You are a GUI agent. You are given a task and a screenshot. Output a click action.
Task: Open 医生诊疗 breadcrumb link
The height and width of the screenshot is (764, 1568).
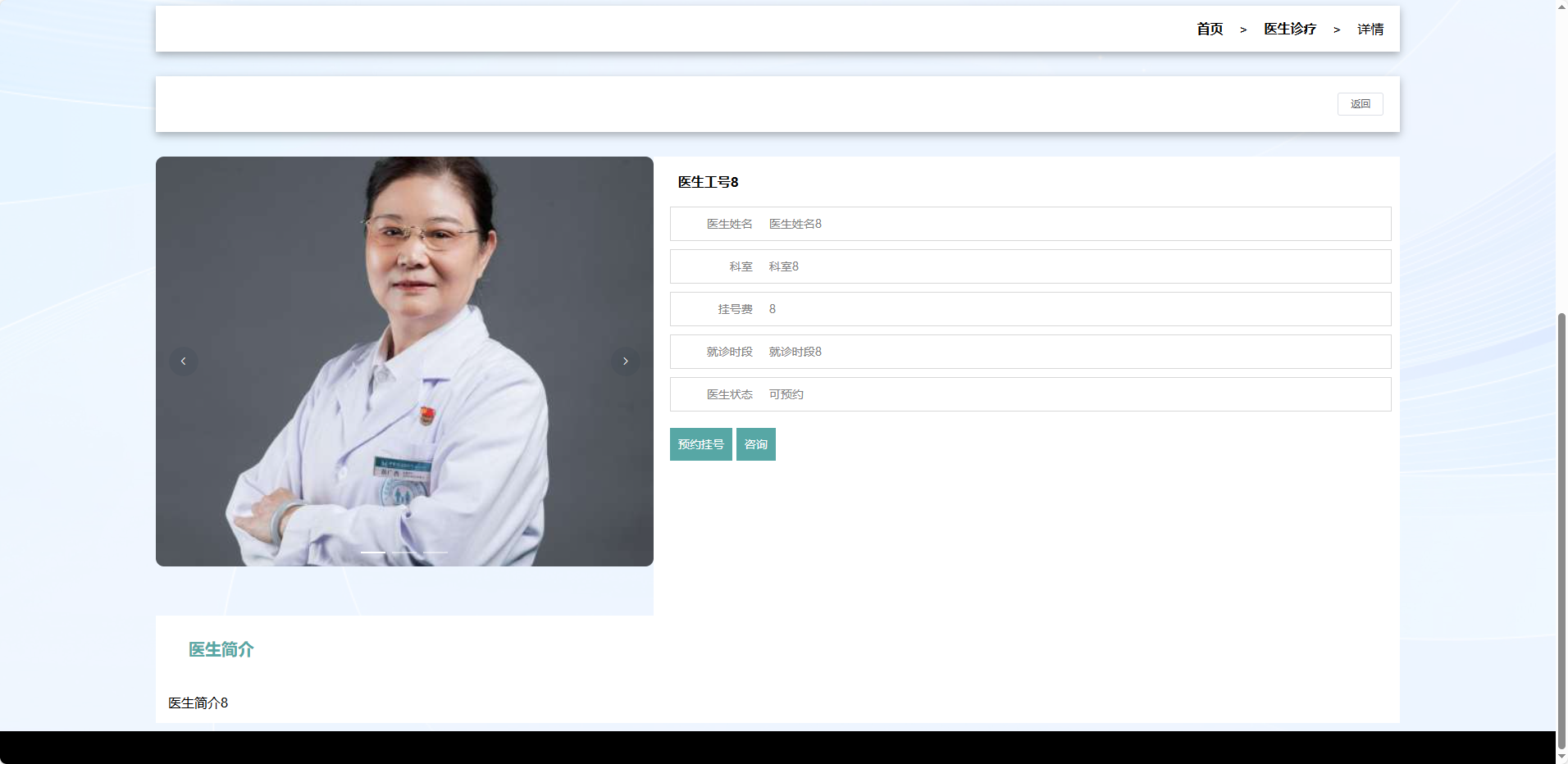pos(1290,30)
